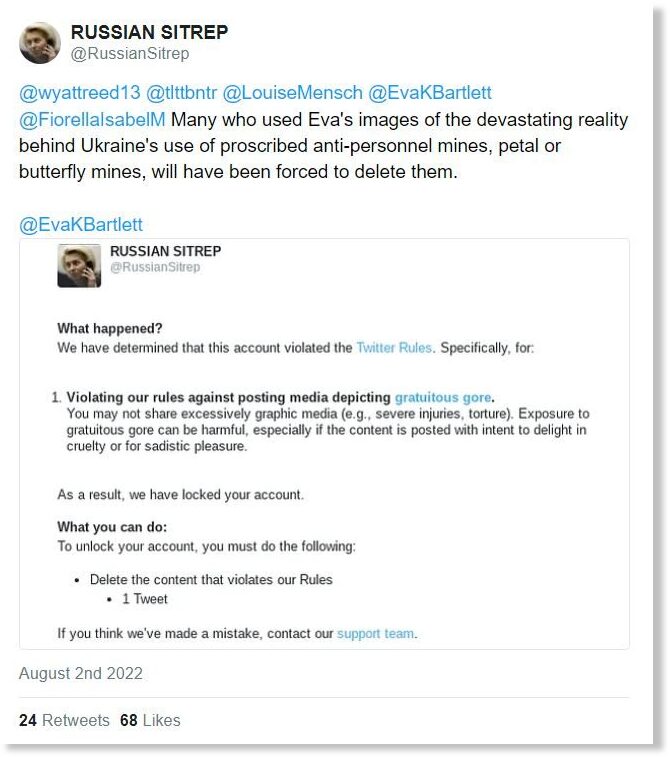
Task: Open the gratuitous gore policy link
Action: coord(443,397)
